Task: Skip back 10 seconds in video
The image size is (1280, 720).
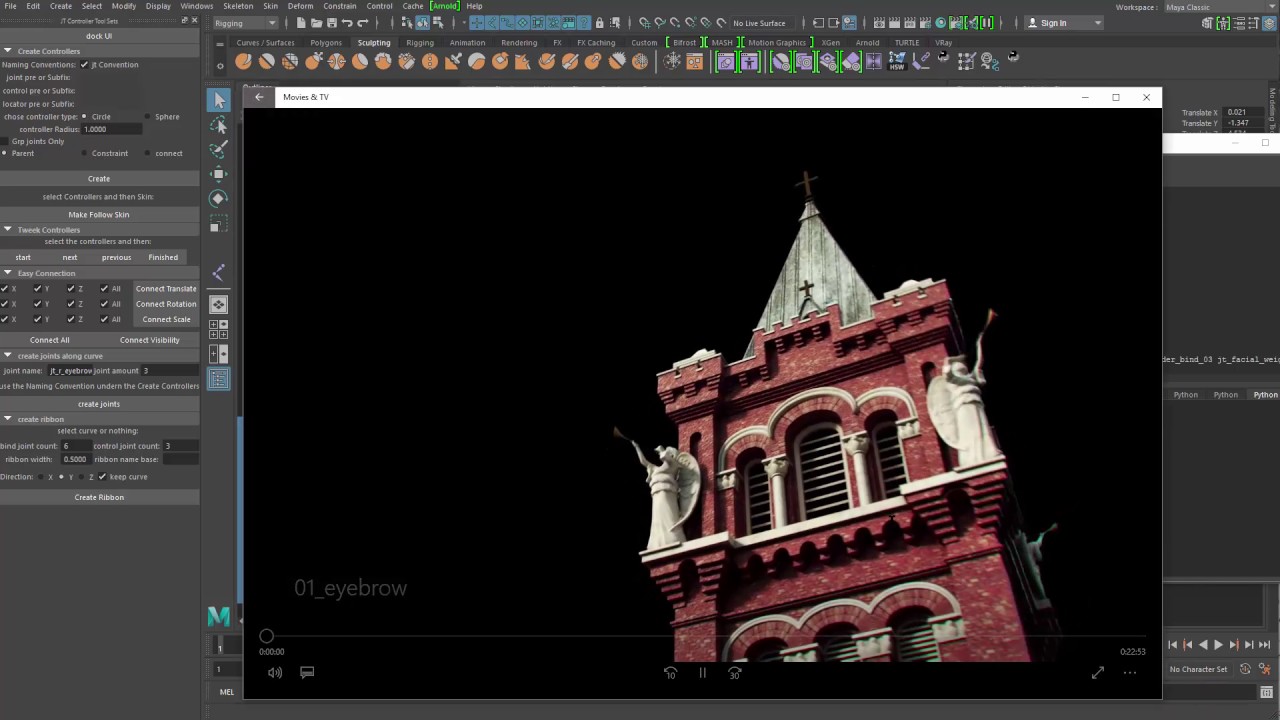Action: [x=670, y=673]
